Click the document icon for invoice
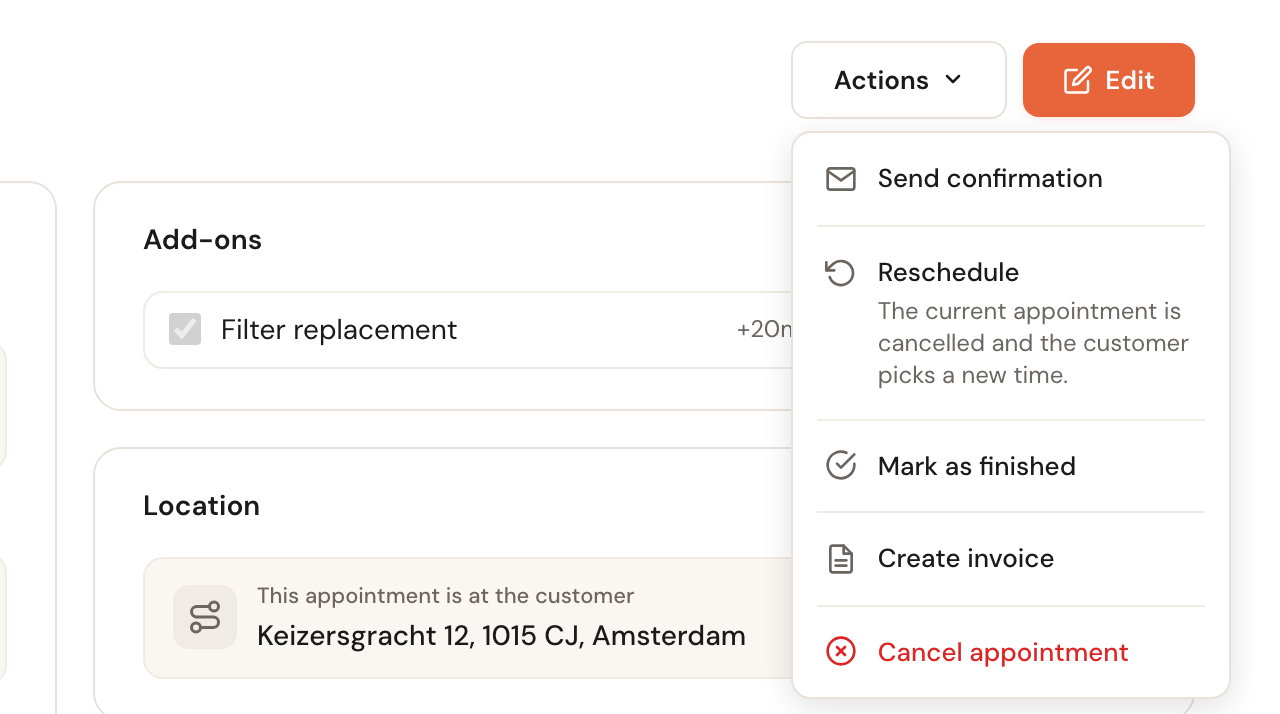The image size is (1280, 714). pos(841,559)
